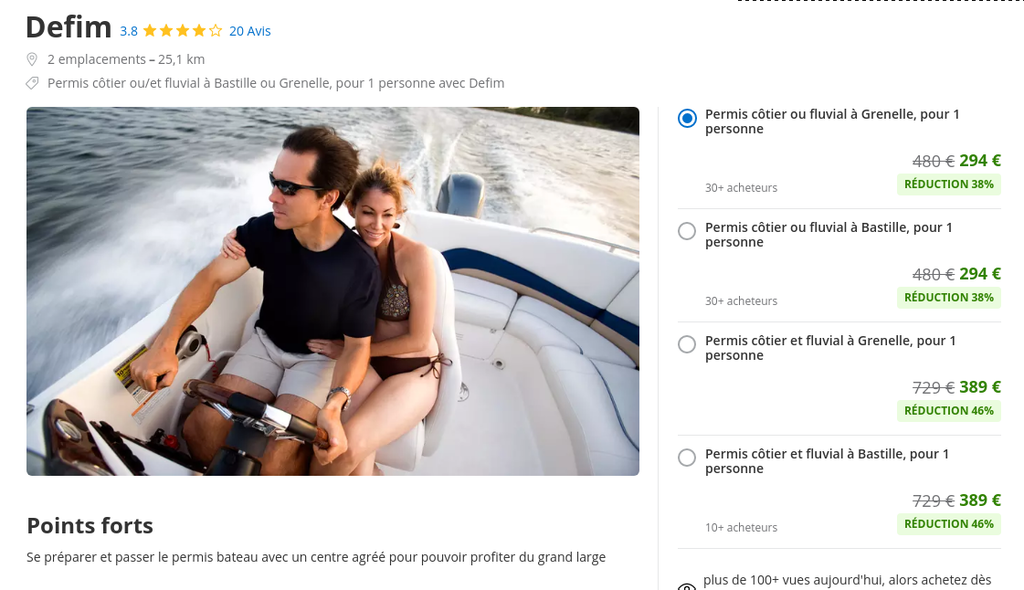Click the Defim merchant title
The height and width of the screenshot is (590, 1024).
coord(69,27)
